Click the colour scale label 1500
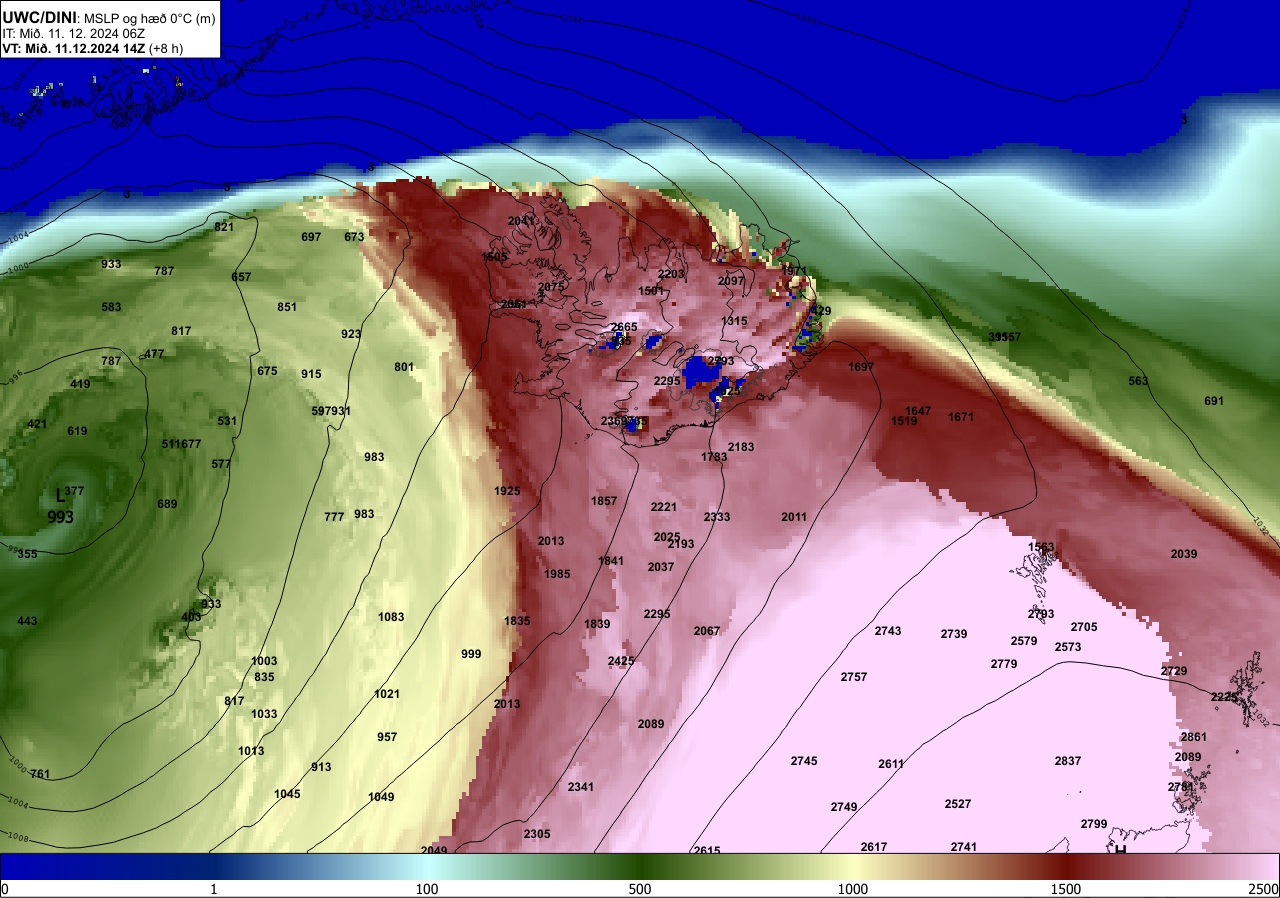Screen dimensions: 1280x898 point(1066,889)
